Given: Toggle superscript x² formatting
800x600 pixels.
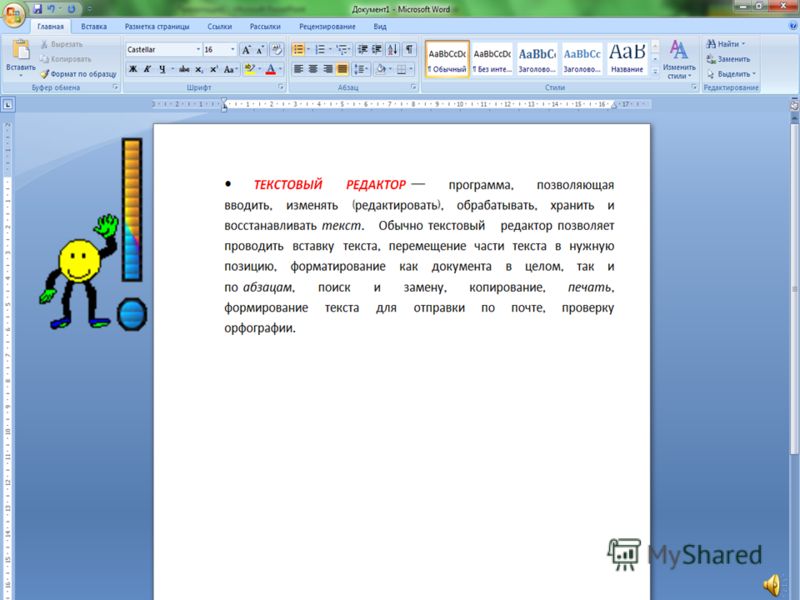Looking at the screenshot, I should pos(214,69).
